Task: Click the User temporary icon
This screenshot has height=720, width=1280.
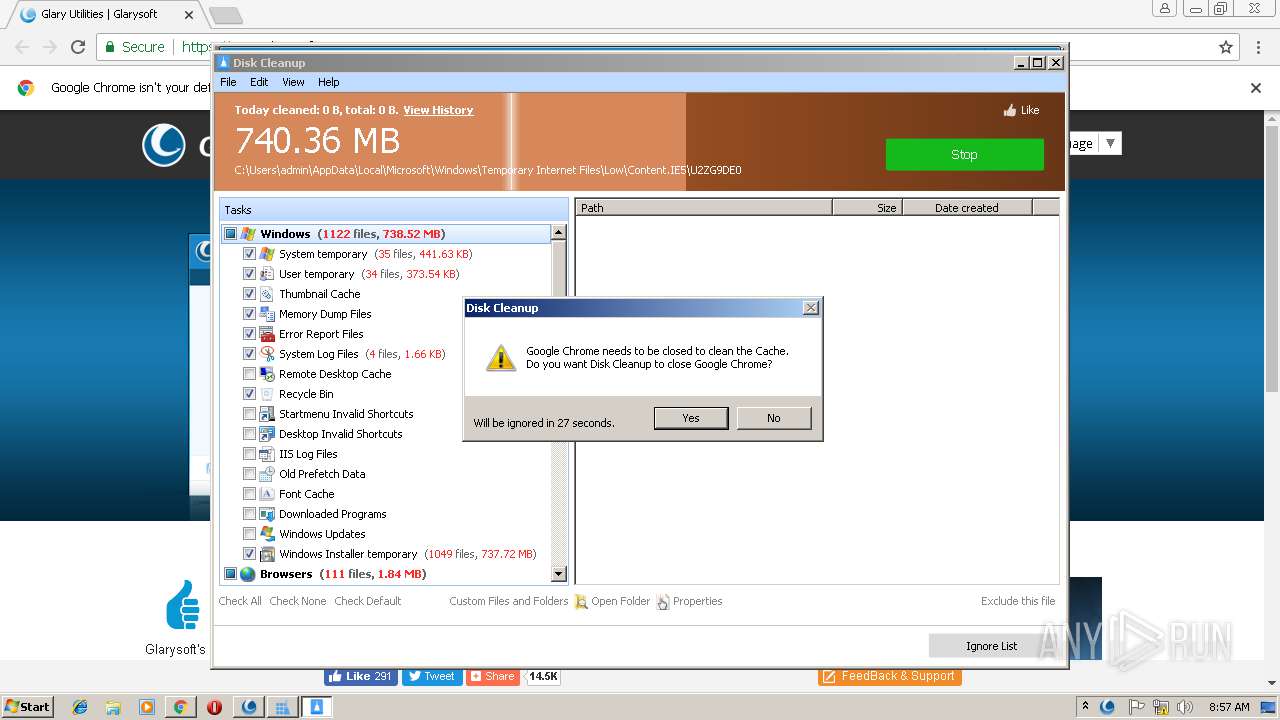Action: [267, 274]
